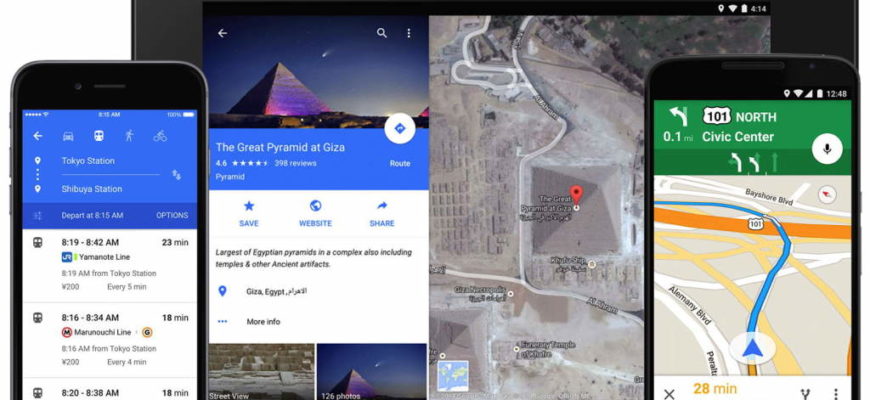Choose the Yamanote Line 8:19 route

110,266
